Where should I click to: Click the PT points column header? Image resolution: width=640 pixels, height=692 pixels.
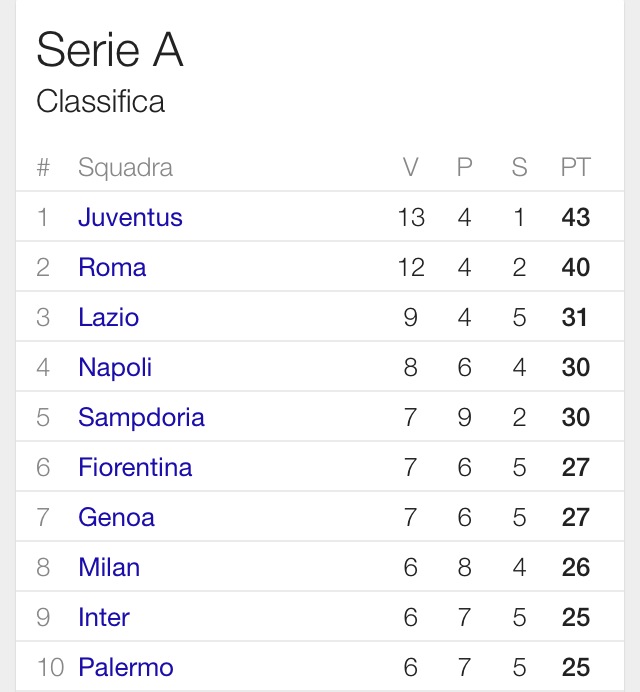tap(575, 167)
